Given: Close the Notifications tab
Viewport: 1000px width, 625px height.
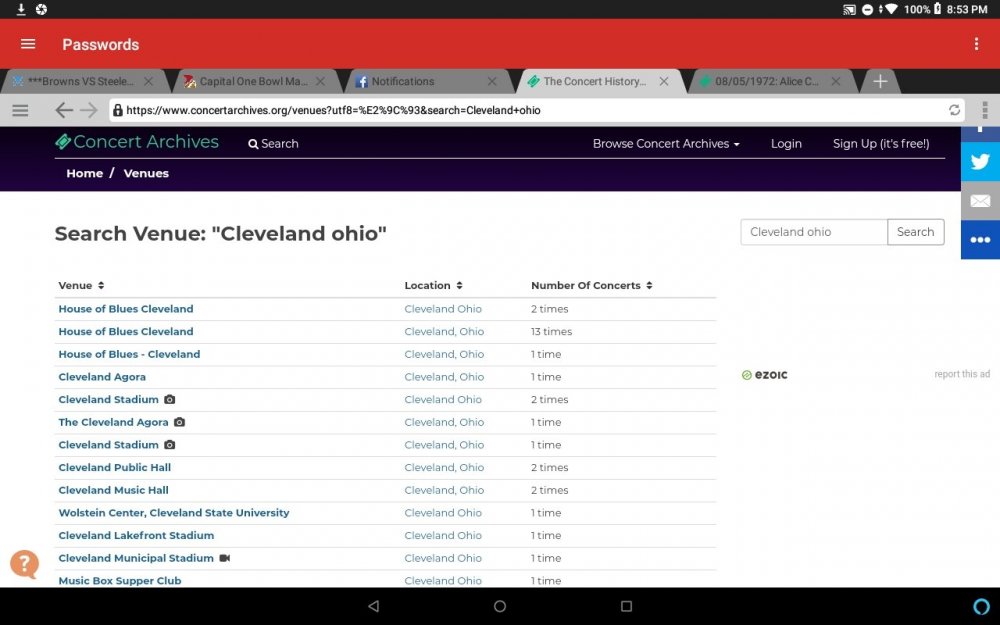Looking at the screenshot, I should click(492, 82).
